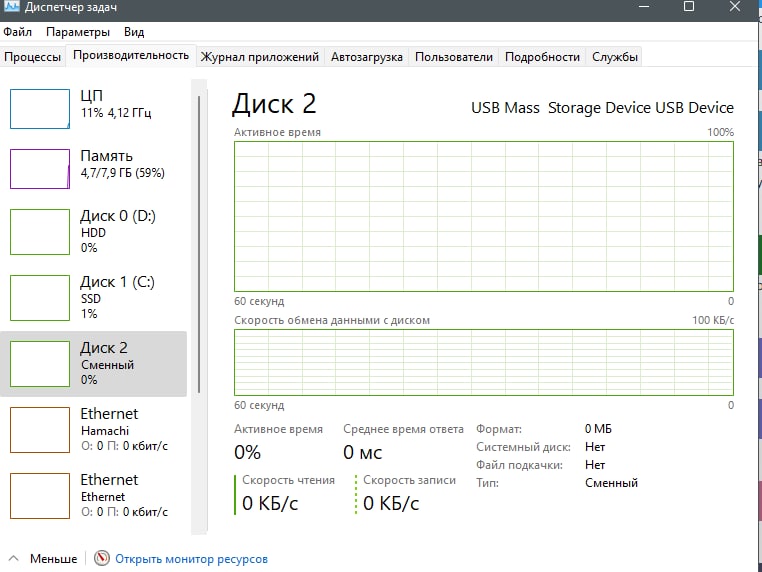Viewport: 762px width, 572px height.
Task: Click the 100 КБ/с graph scale label
Action: (713, 320)
